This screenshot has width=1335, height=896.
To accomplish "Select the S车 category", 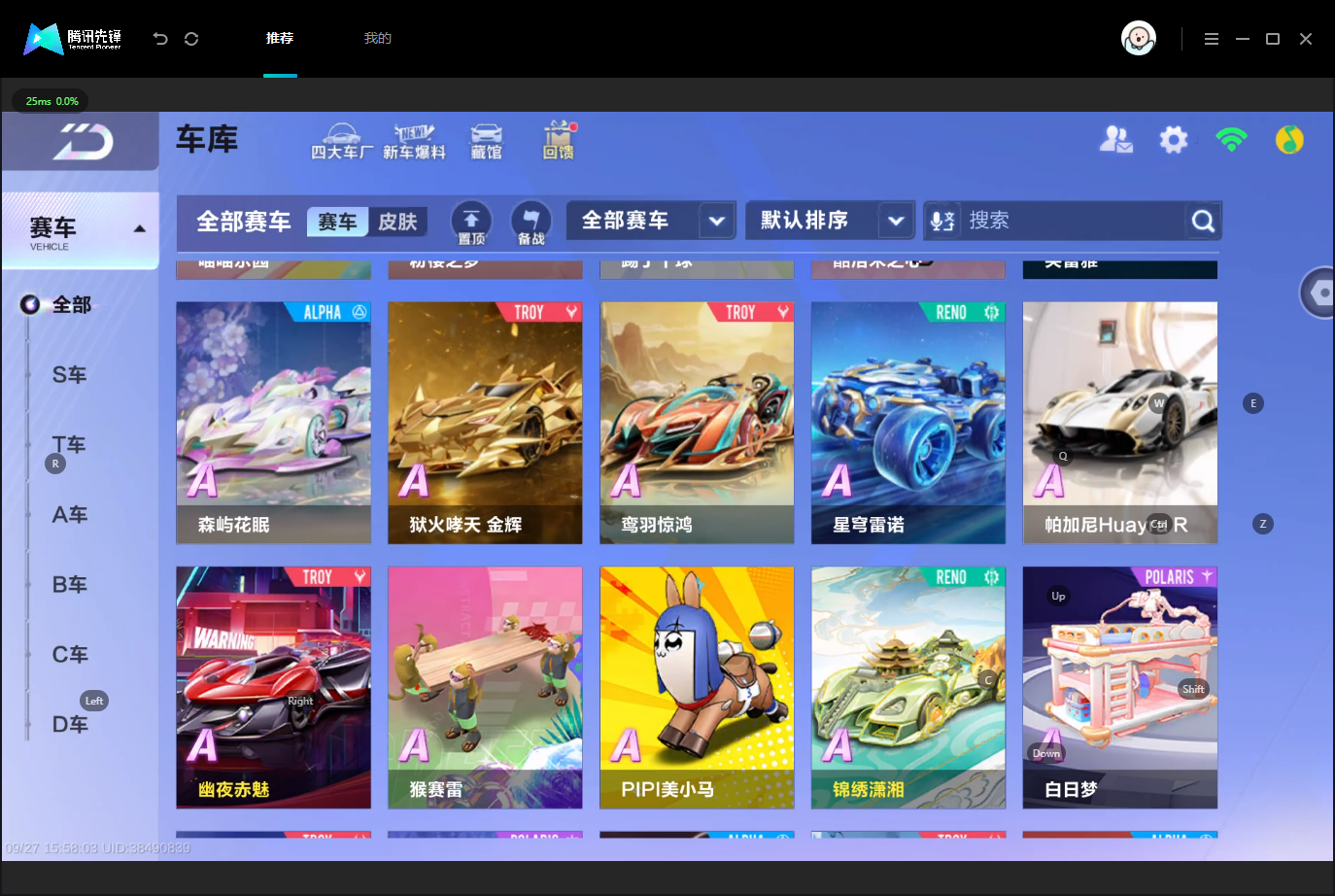I will [70, 375].
